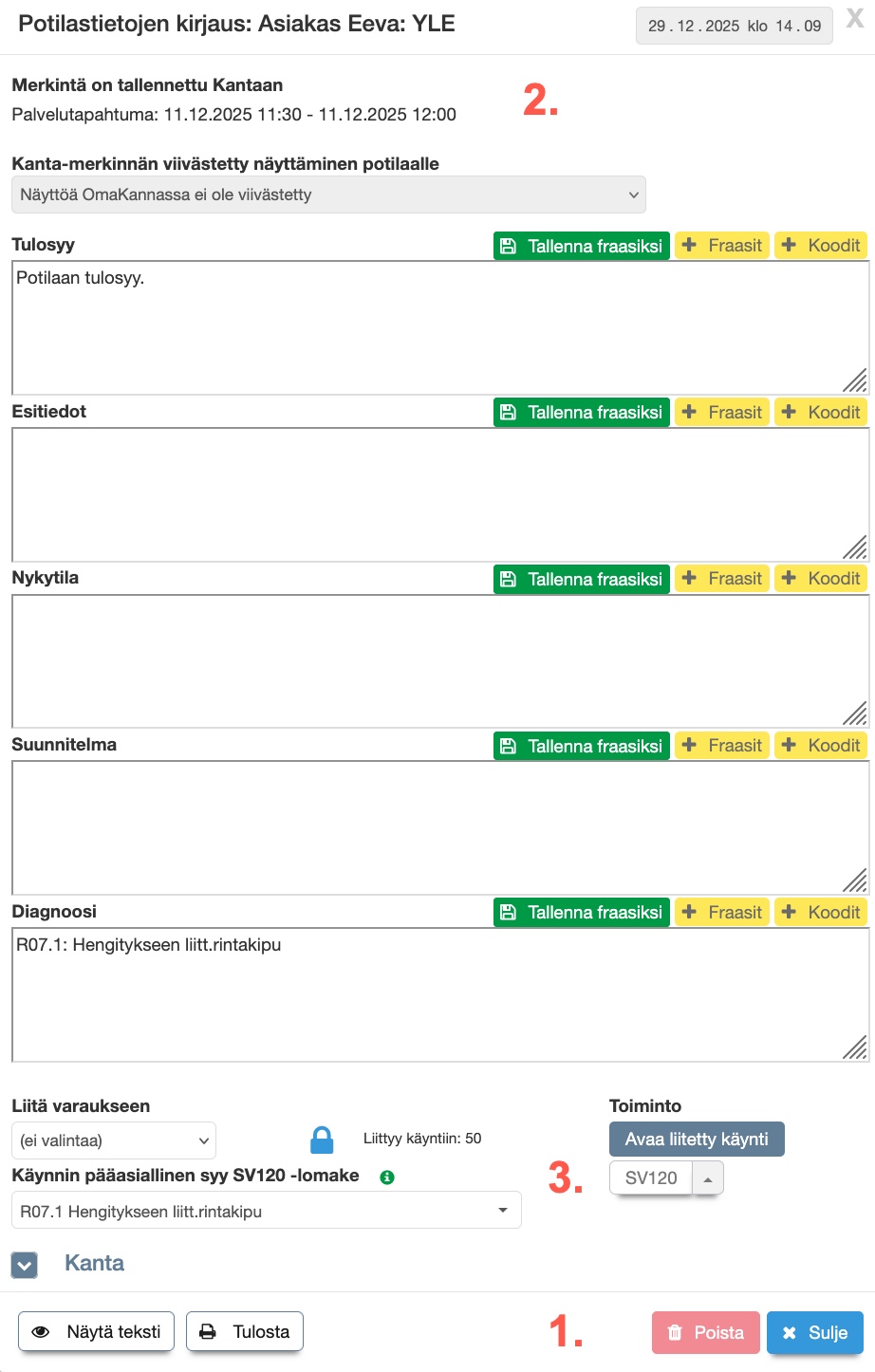Screen dimensions: 875x1372
Task: Expand the Kanta section chevron
Action: (25, 1265)
